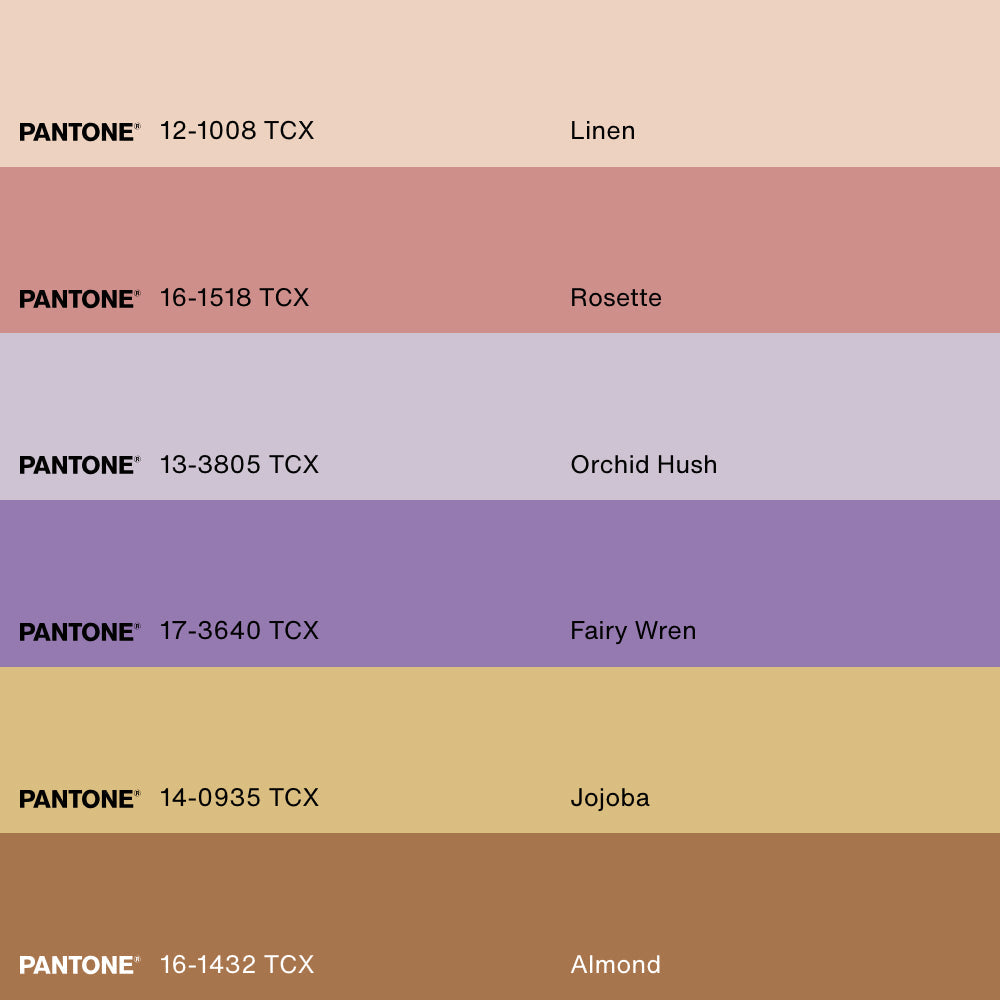Click white Pantone logo on Almond row

[80, 966]
